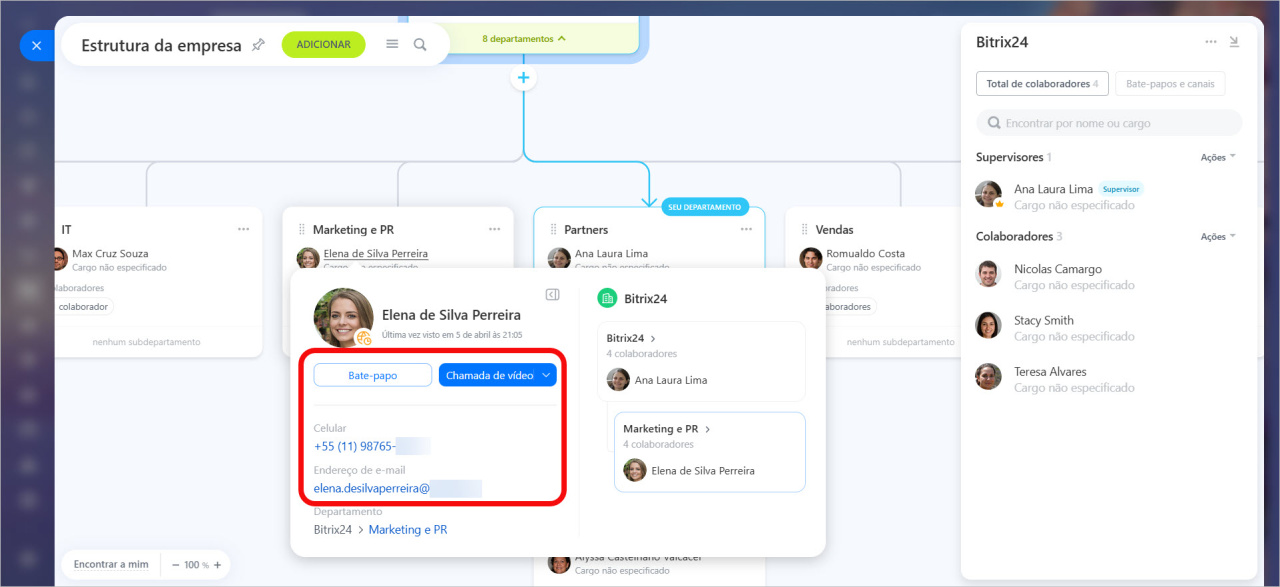Select Ana Laura Lima in Partners card
Viewport: 1280px width, 587px height.
[611, 254]
